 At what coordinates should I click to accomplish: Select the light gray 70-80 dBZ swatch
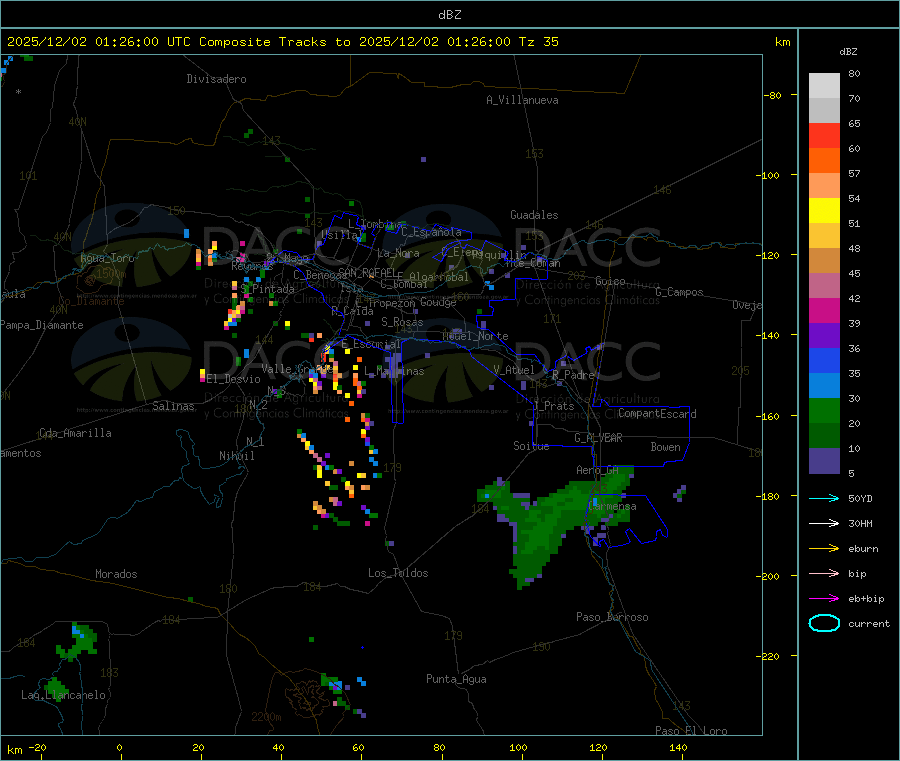pyautogui.click(x=824, y=86)
